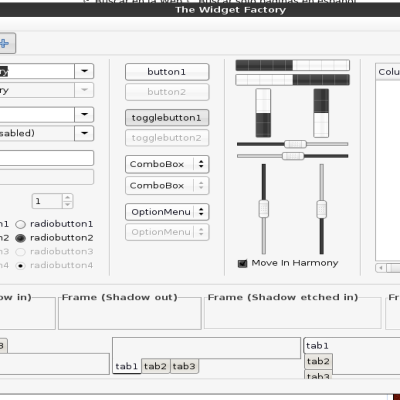400x400 pixels.
Task: Click the 'Frame (Shadow out)' label
Action: tap(120, 297)
